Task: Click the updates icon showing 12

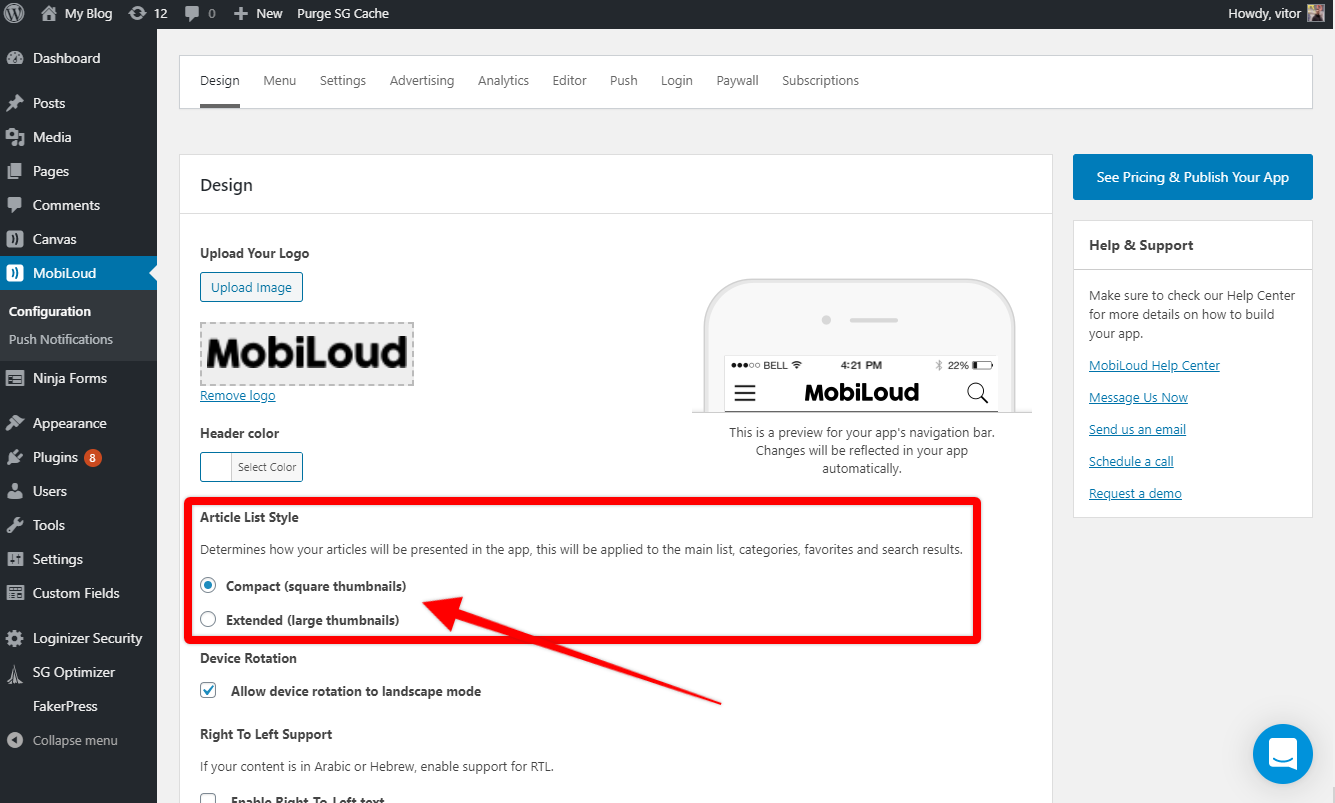Action: (x=137, y=14)
